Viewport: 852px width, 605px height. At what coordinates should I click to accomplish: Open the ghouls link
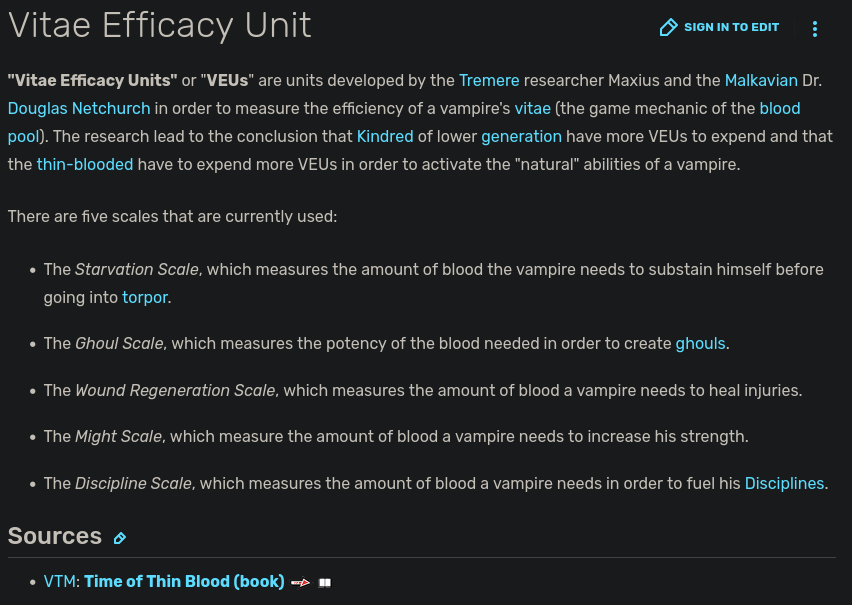pyautogui.click(x=700, y=343)
